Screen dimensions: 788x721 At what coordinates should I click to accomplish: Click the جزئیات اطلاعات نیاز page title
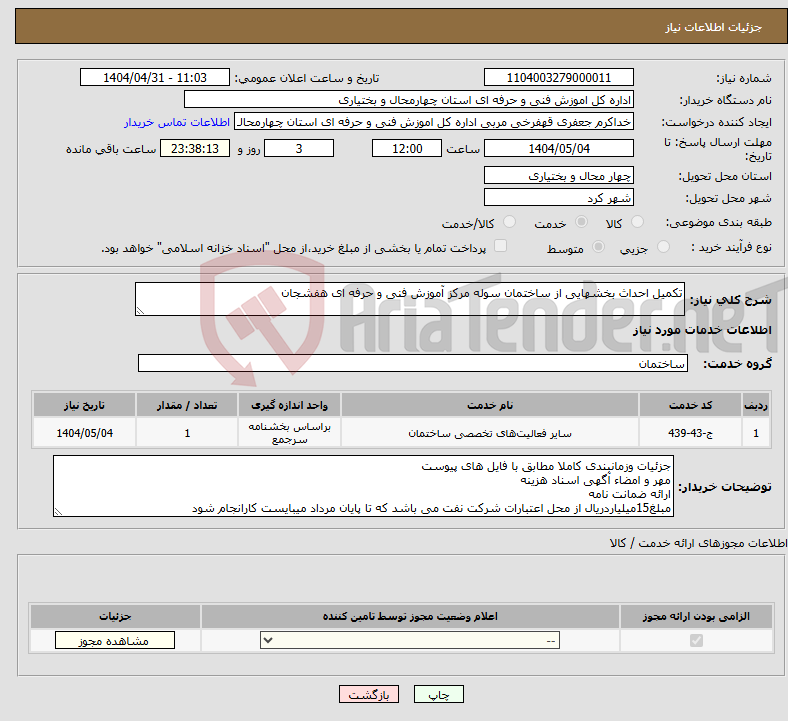(x=714, y=27)
